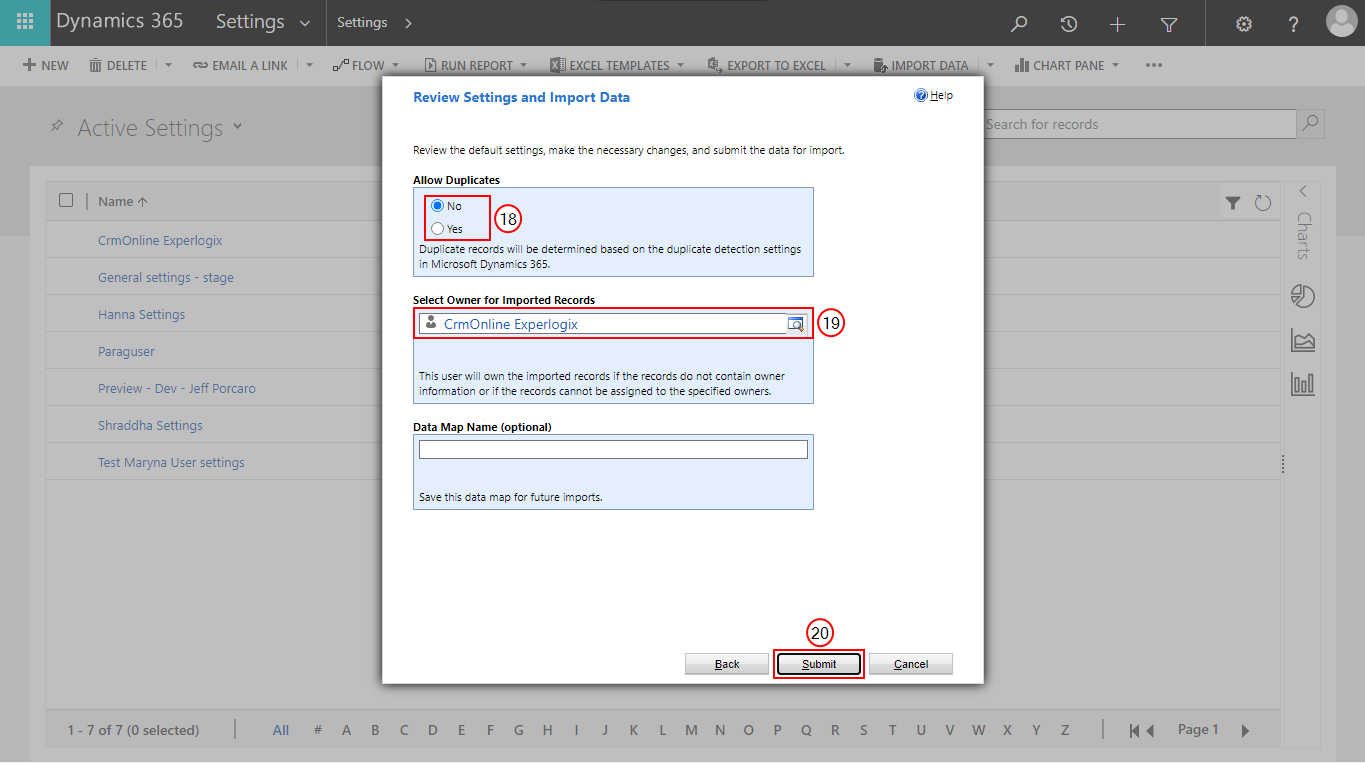This screenshot has height=763, width=1365.
Task: Click Email a Link command
Action: coord(240,66)
